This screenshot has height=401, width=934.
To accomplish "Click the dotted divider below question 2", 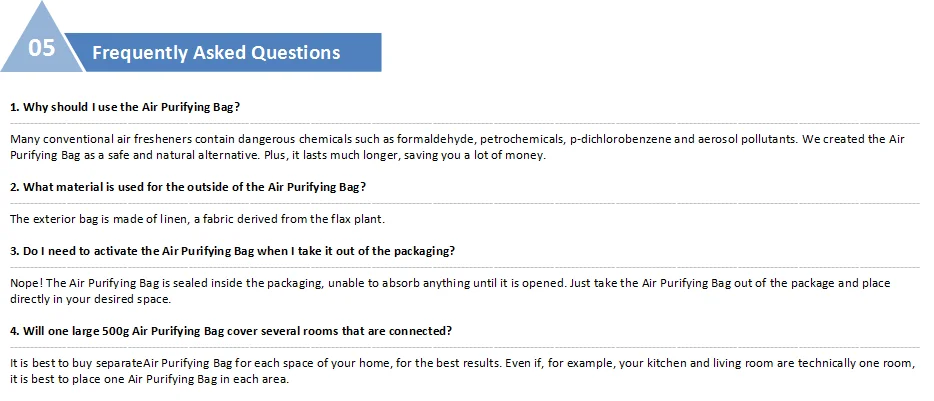I will [x=465, y=203].
